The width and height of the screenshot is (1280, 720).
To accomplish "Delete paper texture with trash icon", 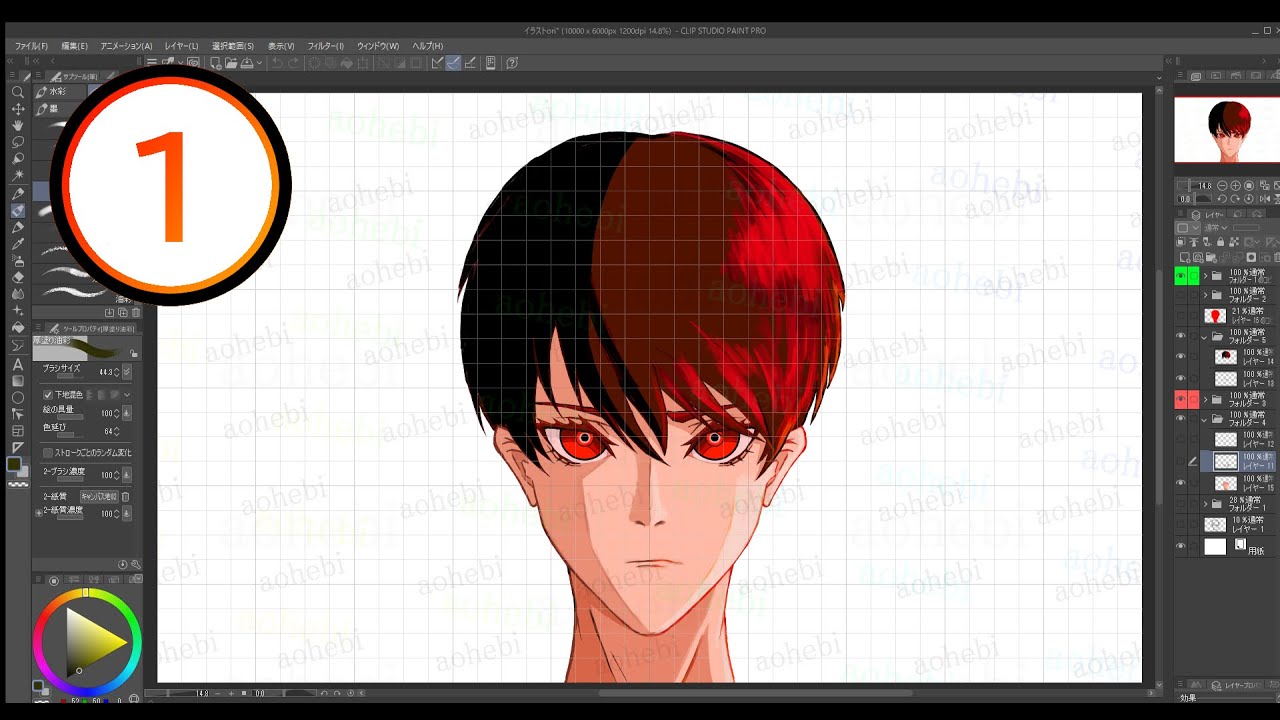I will click(x=126, y=496).
